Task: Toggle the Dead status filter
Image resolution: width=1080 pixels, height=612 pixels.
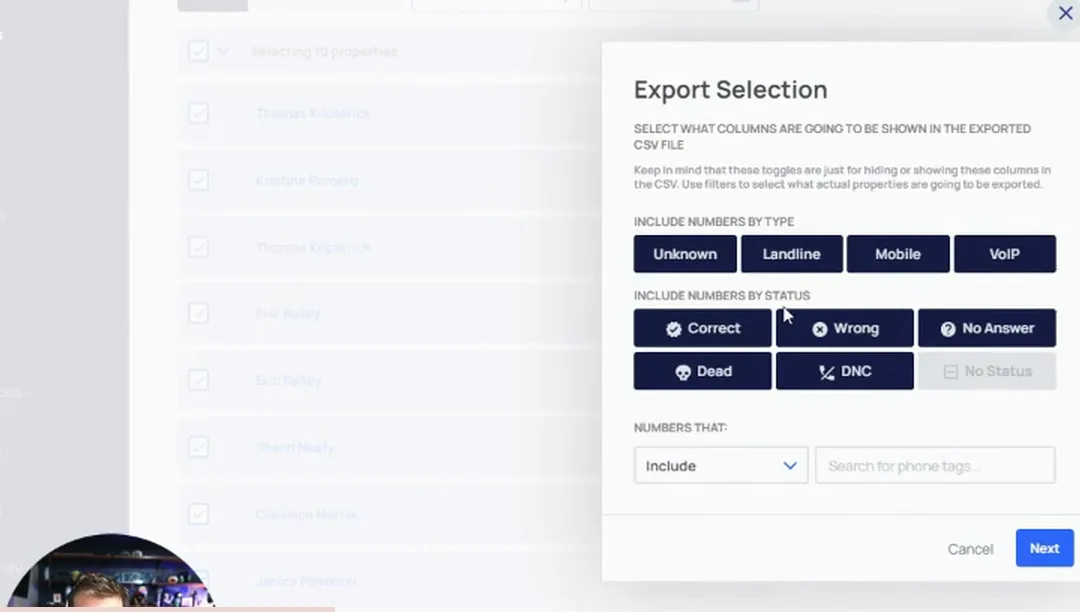Action: [703, 371]
